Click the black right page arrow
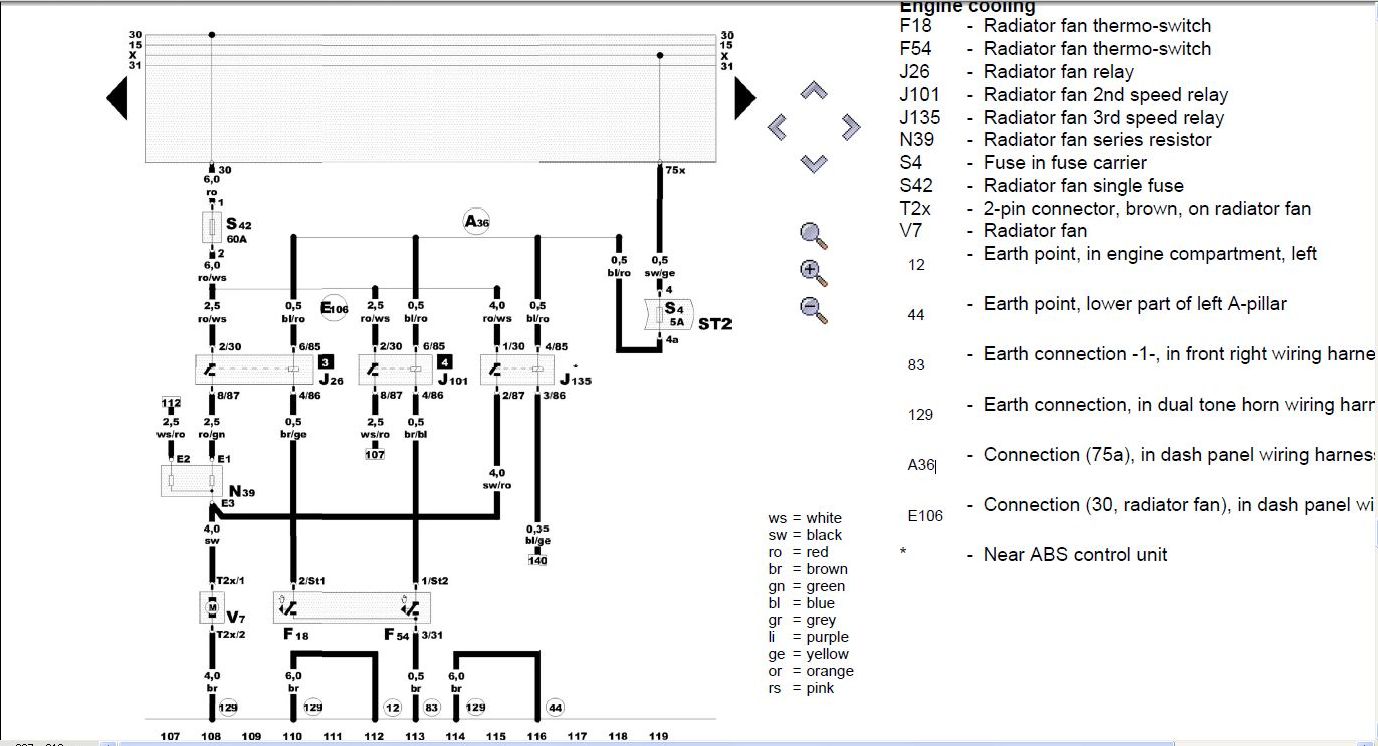This screenshot has width=1378, height=746. pyautogui.click(x=745, y=98)
